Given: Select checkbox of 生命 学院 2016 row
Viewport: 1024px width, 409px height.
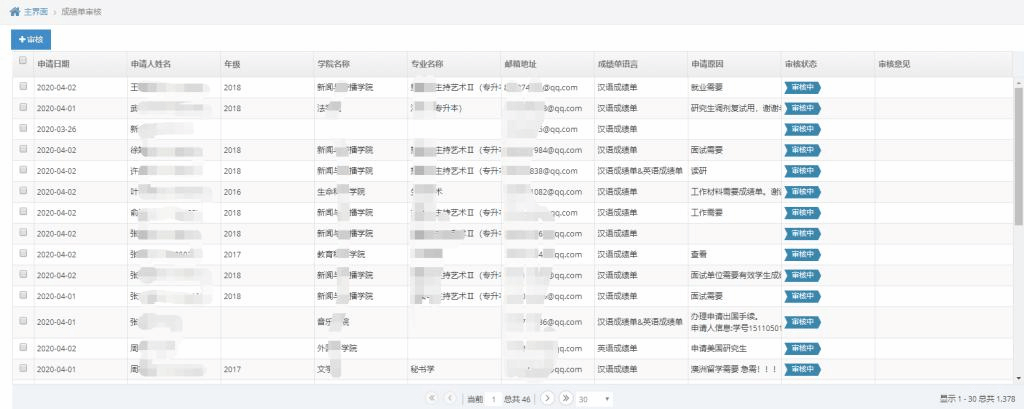Looking at the screenshot, I should click(23, 191).
